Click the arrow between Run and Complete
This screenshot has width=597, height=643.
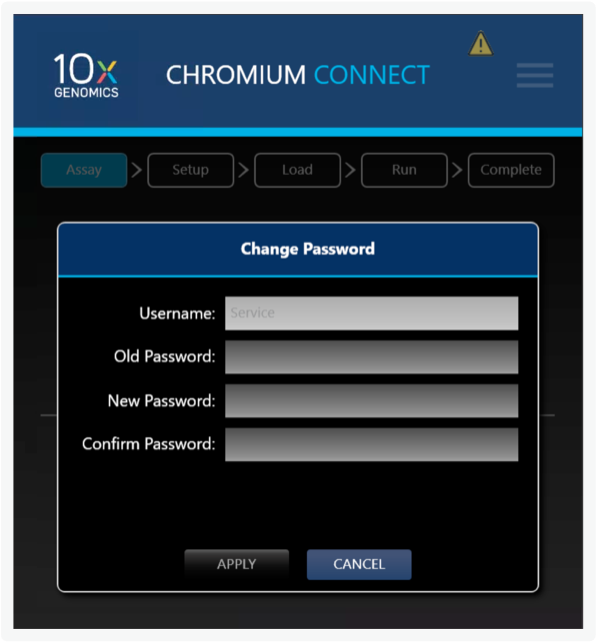[457, 170]
